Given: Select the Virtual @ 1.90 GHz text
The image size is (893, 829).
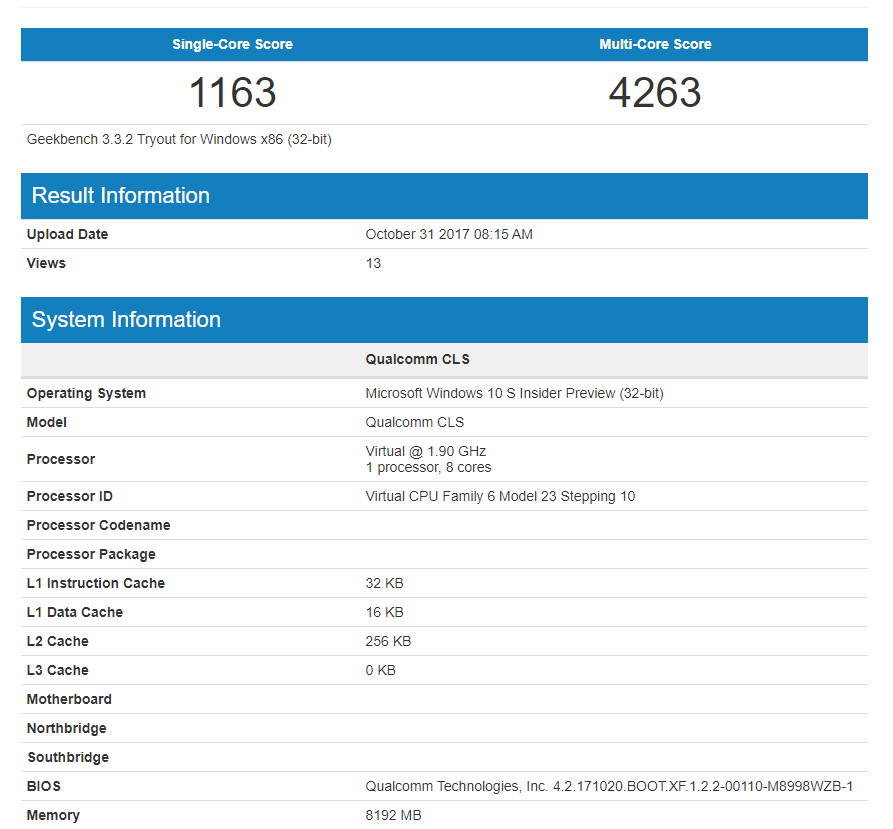Looking at the screenshot, I should (425, 451).
